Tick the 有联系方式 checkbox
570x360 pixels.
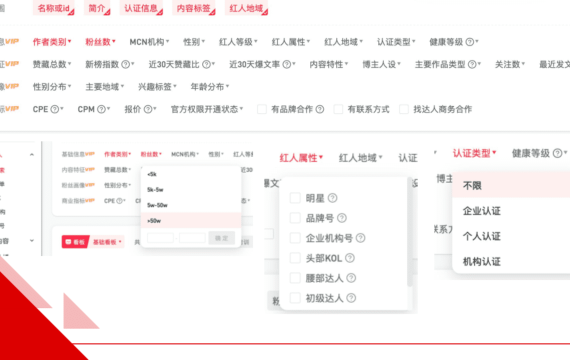point(338,109)
